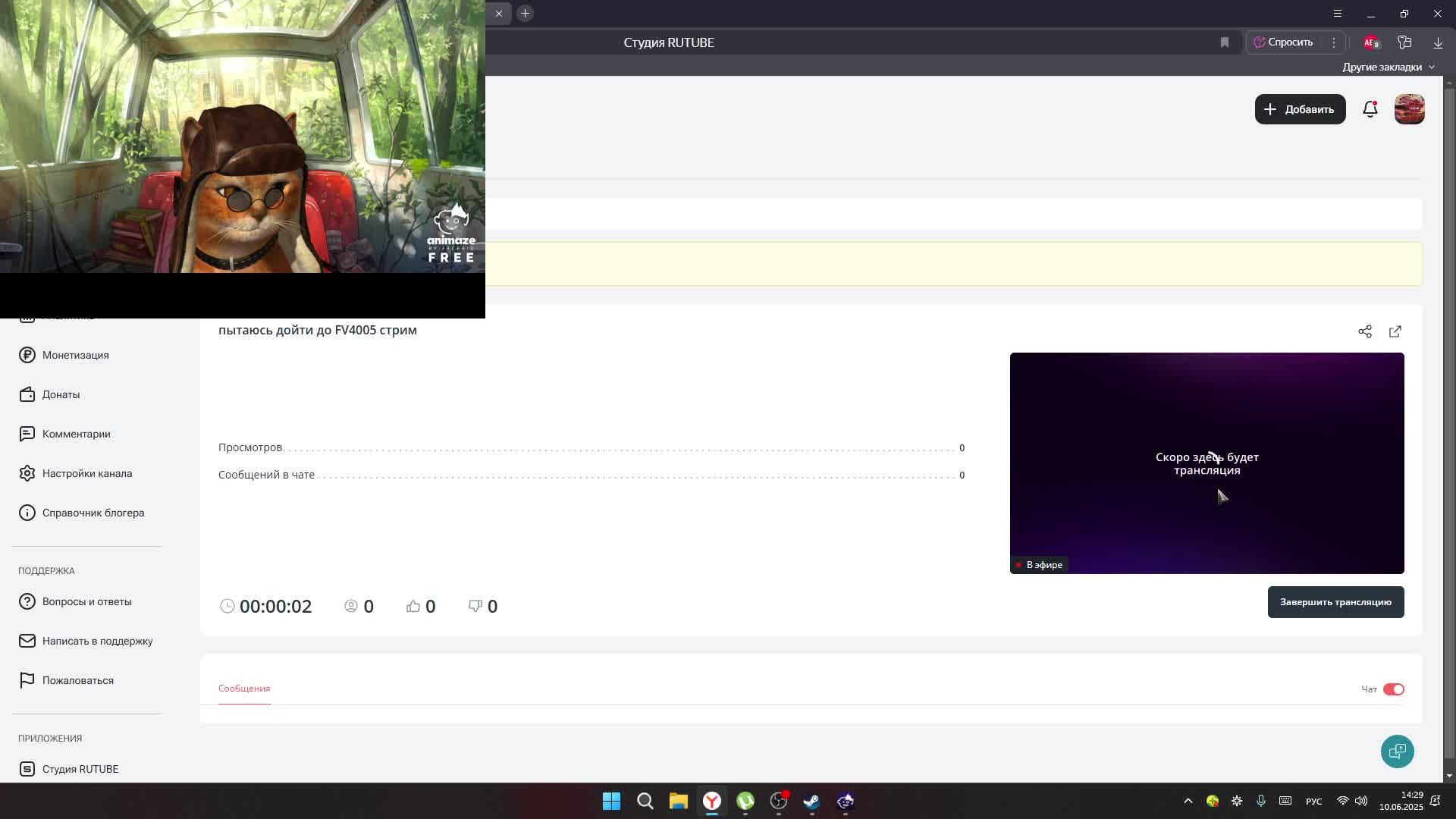This screenshot has height=819, width=1456.
Task: Switch the РУС input language indicator
Action: [1313, 802]
